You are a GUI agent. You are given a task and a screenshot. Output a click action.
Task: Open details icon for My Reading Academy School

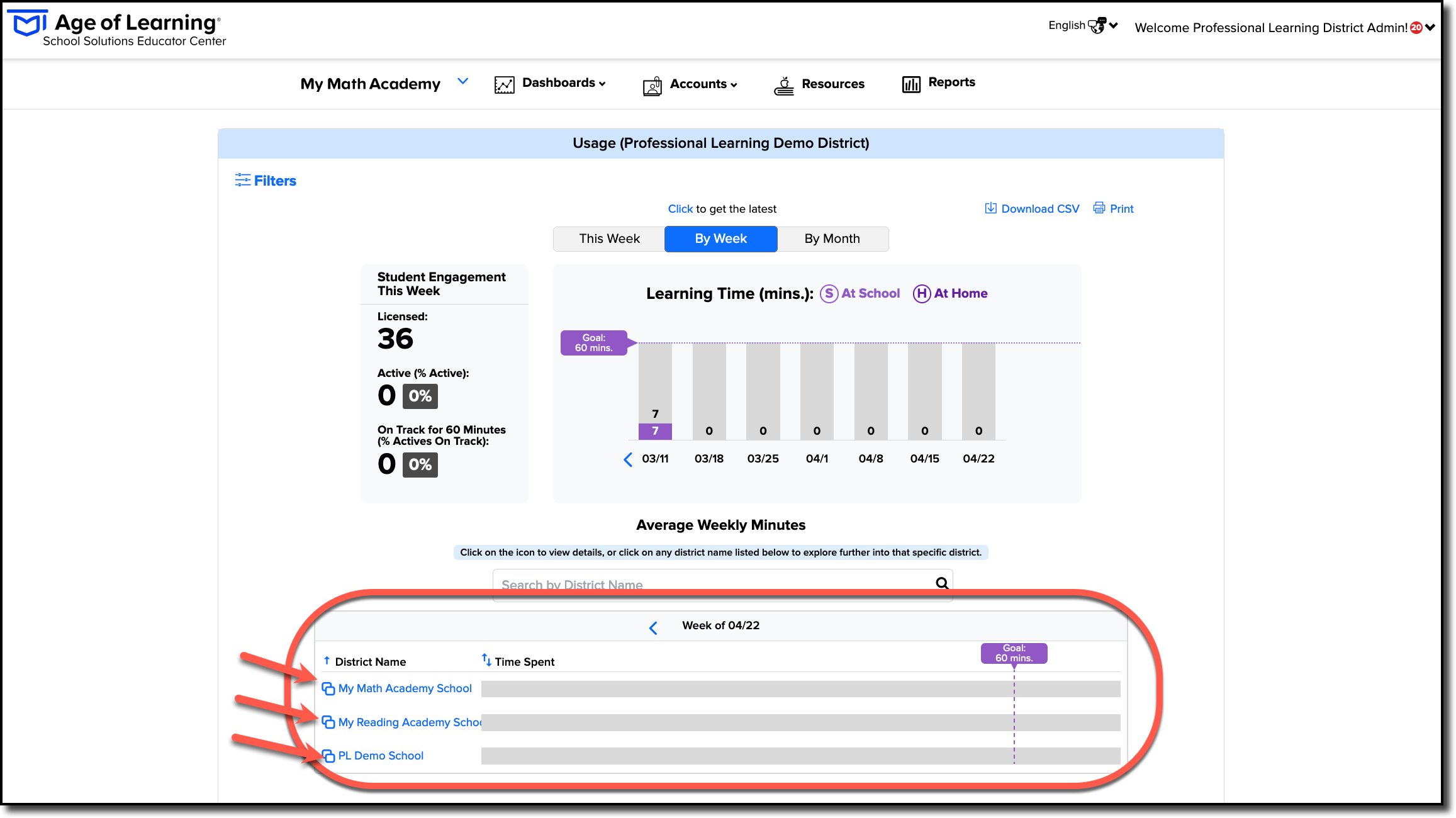328,722
